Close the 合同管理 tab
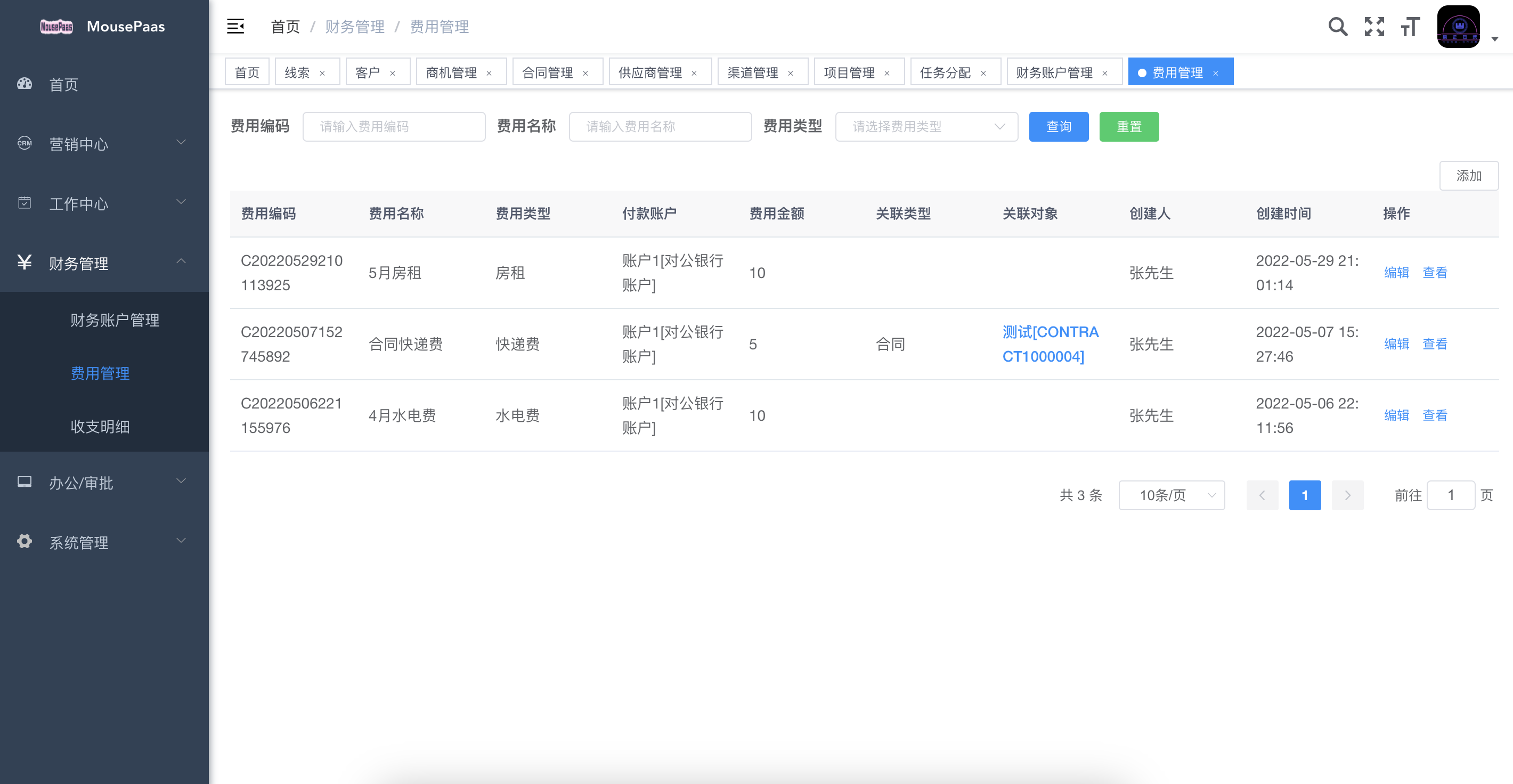Image resolution: width=1513 pixels, height=784 pixels. point(585,73)
